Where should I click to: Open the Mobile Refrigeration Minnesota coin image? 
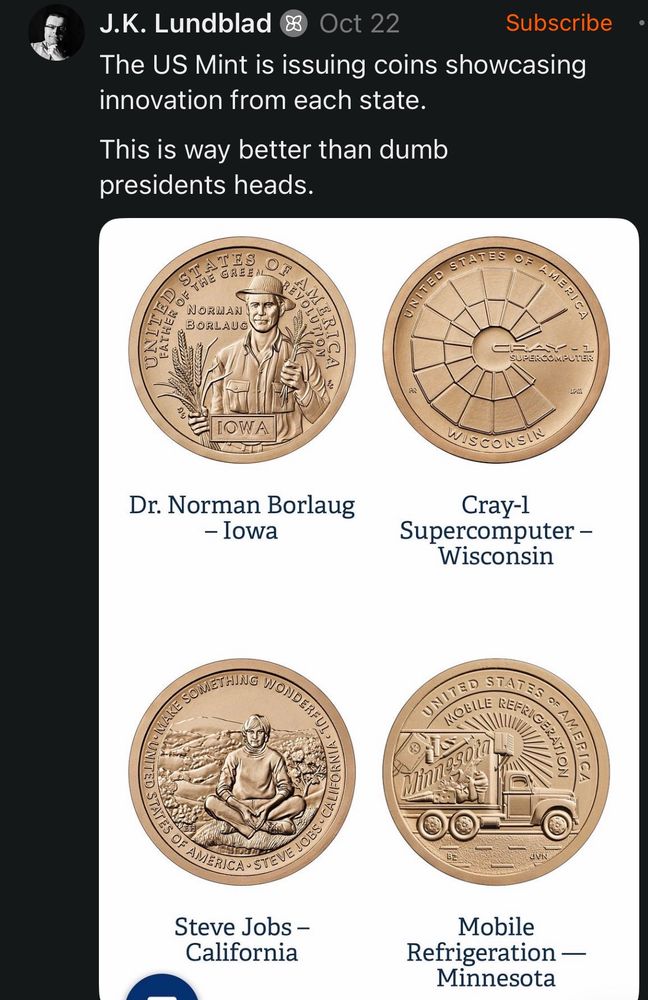pos(496,772)
